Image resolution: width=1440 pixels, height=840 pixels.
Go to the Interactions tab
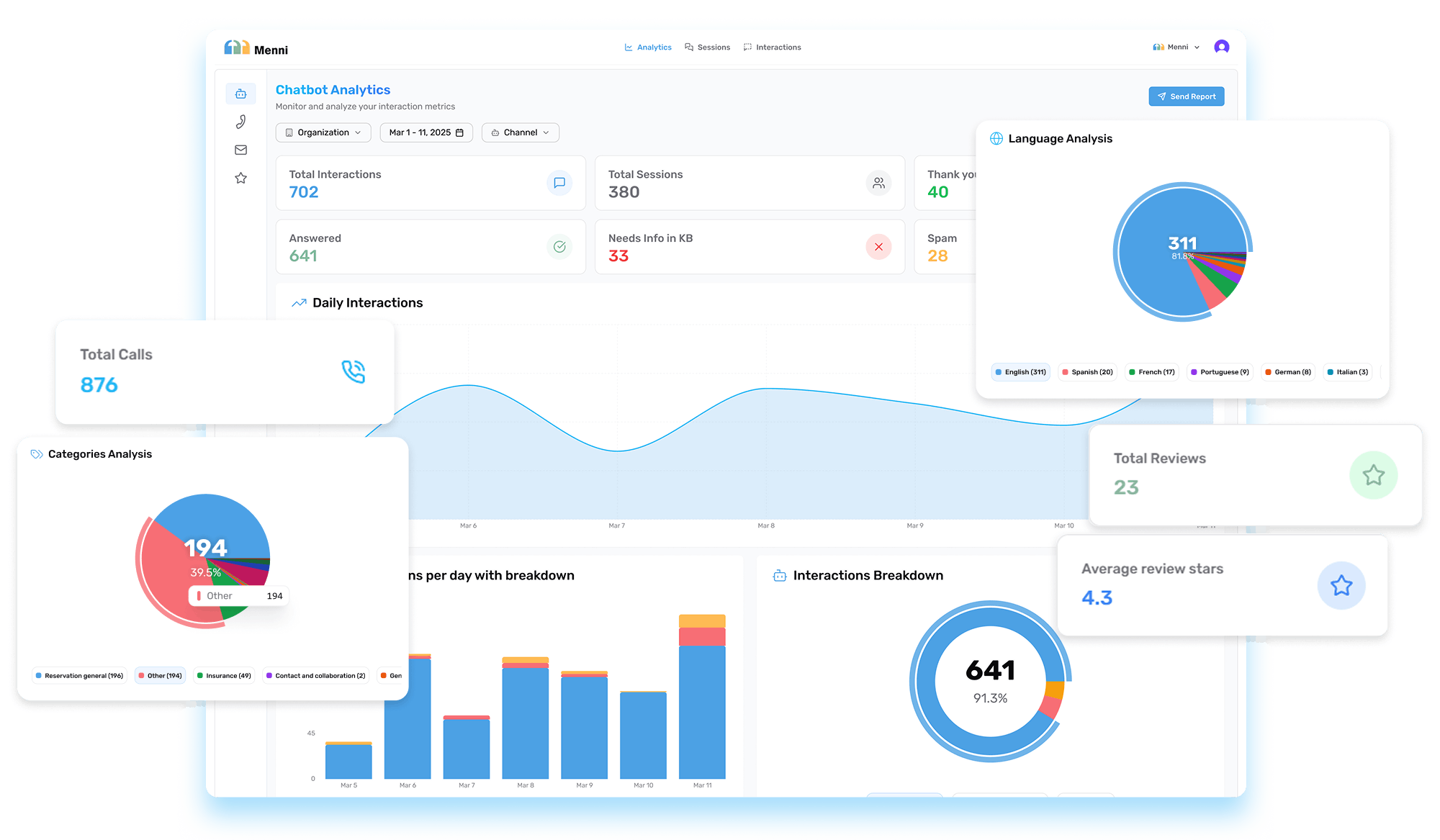tap(772, 48)
